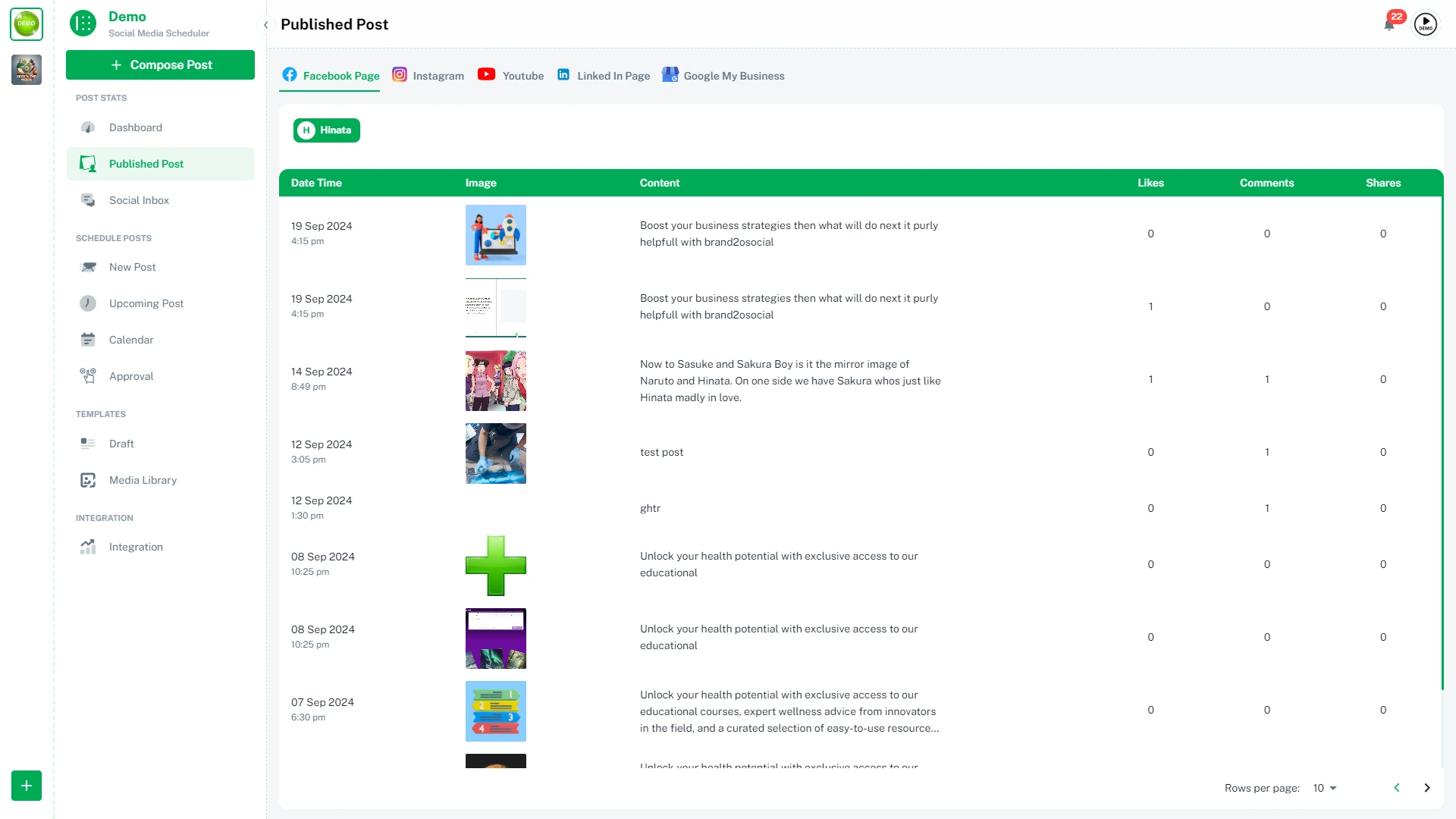Open Upcoming Post in the sidebar
This screenshot has width=1456, height=819.
click(x=160, y=303)
